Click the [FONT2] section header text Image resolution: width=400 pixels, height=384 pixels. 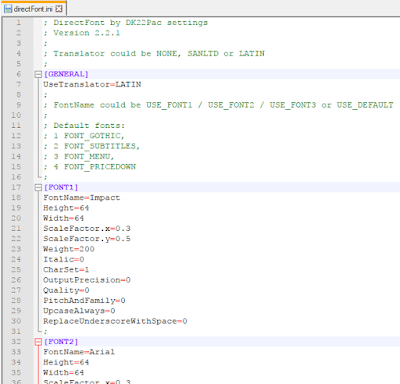[61, 342]
